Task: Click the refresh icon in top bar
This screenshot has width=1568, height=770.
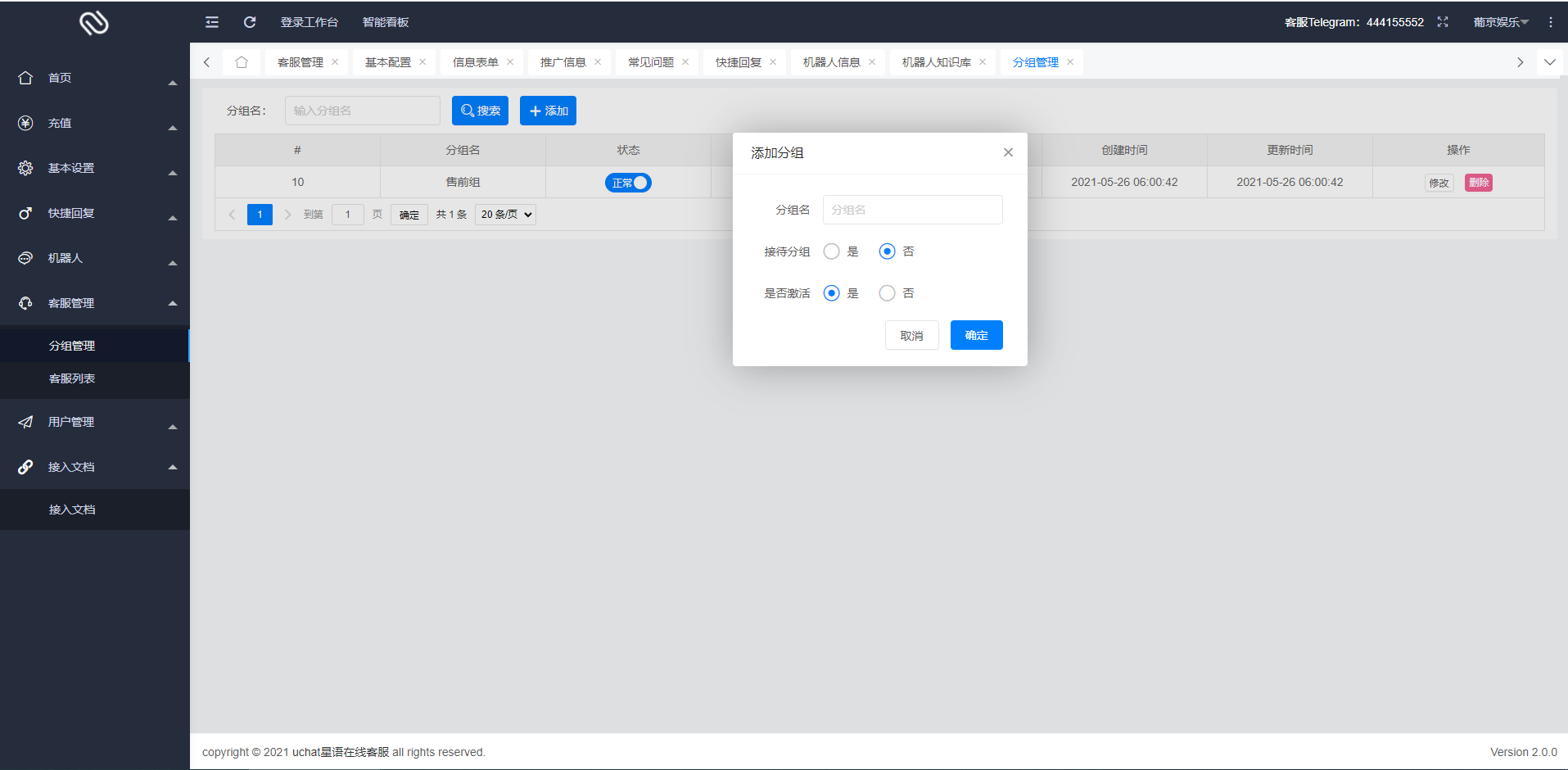Action: [x=250, y=22]
